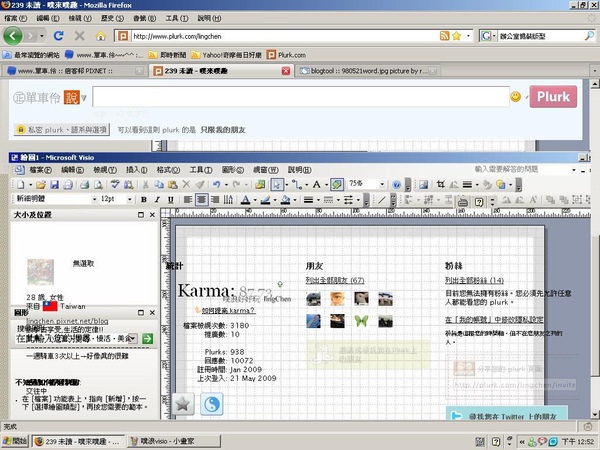Toggle Underline formatting
Screen dimensions: 600x450
pyautogui.click(x=171, y=200)
